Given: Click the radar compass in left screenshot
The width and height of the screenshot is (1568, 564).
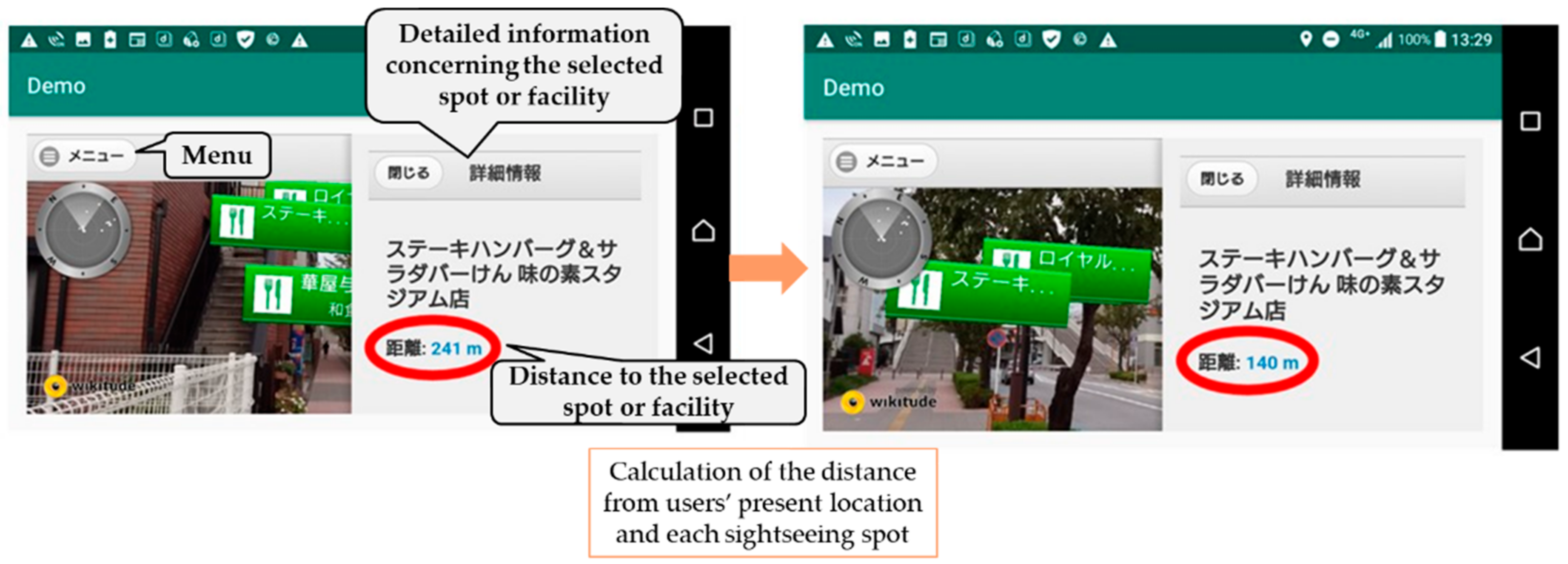Looking at the screenshot, I should tap(83, 231).
